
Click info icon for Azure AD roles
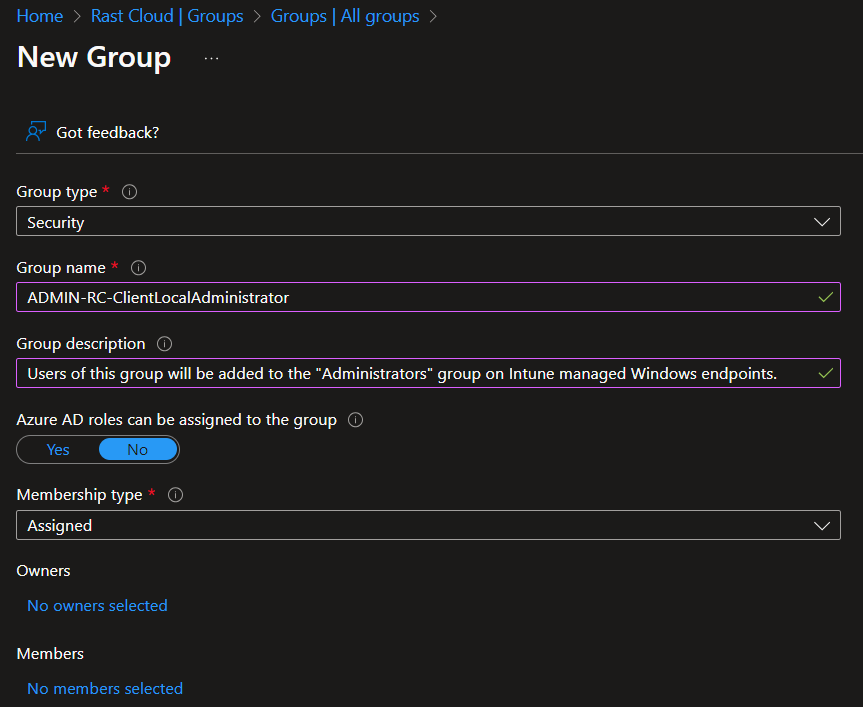coord(355,420)
